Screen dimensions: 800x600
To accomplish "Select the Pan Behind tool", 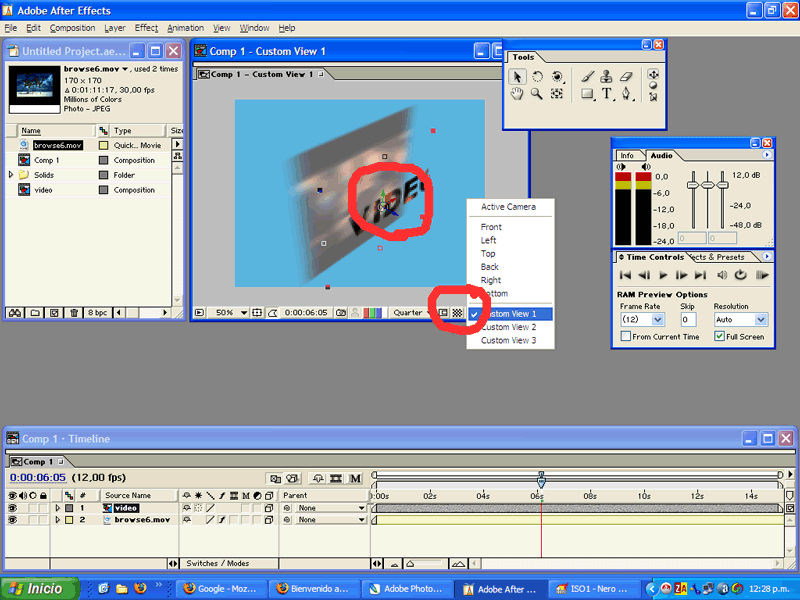I will click(x=557, y=94).
